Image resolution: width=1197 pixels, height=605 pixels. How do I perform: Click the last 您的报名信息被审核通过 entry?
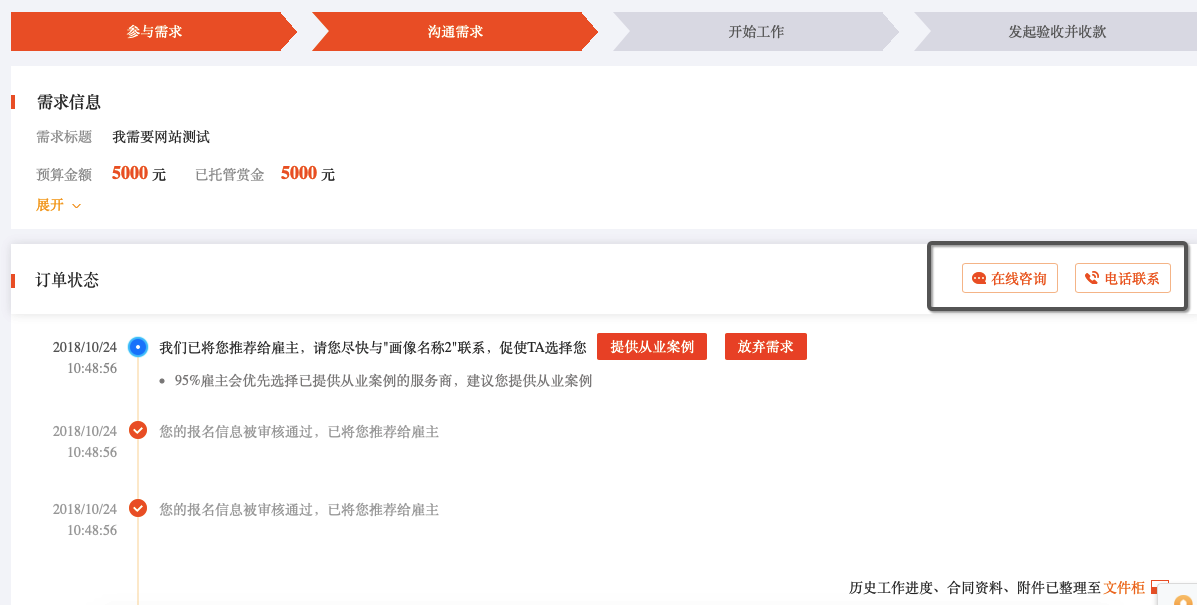pyautogui.click(x=299, y=510)
